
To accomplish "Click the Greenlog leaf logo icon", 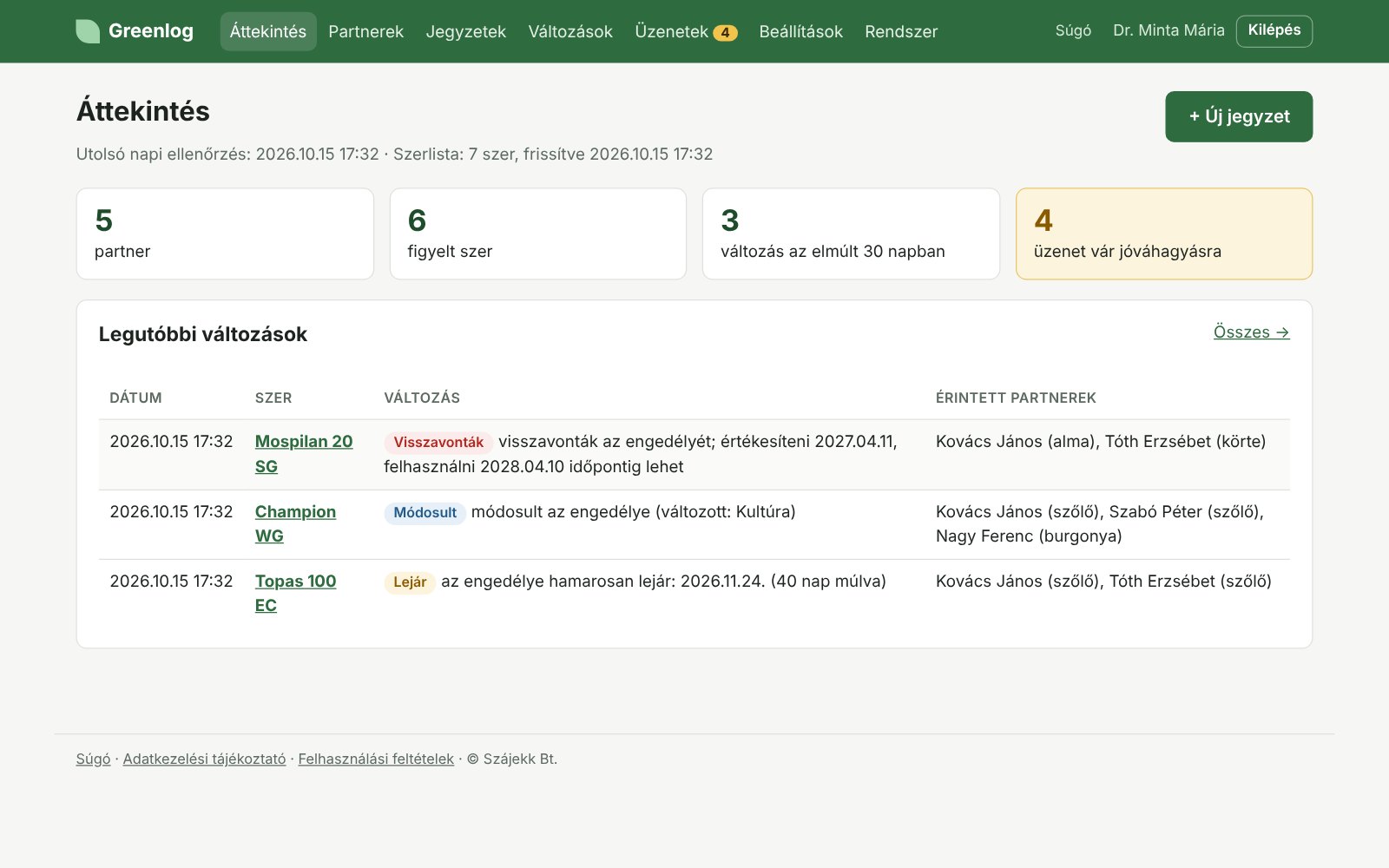I will coord(88,31).
